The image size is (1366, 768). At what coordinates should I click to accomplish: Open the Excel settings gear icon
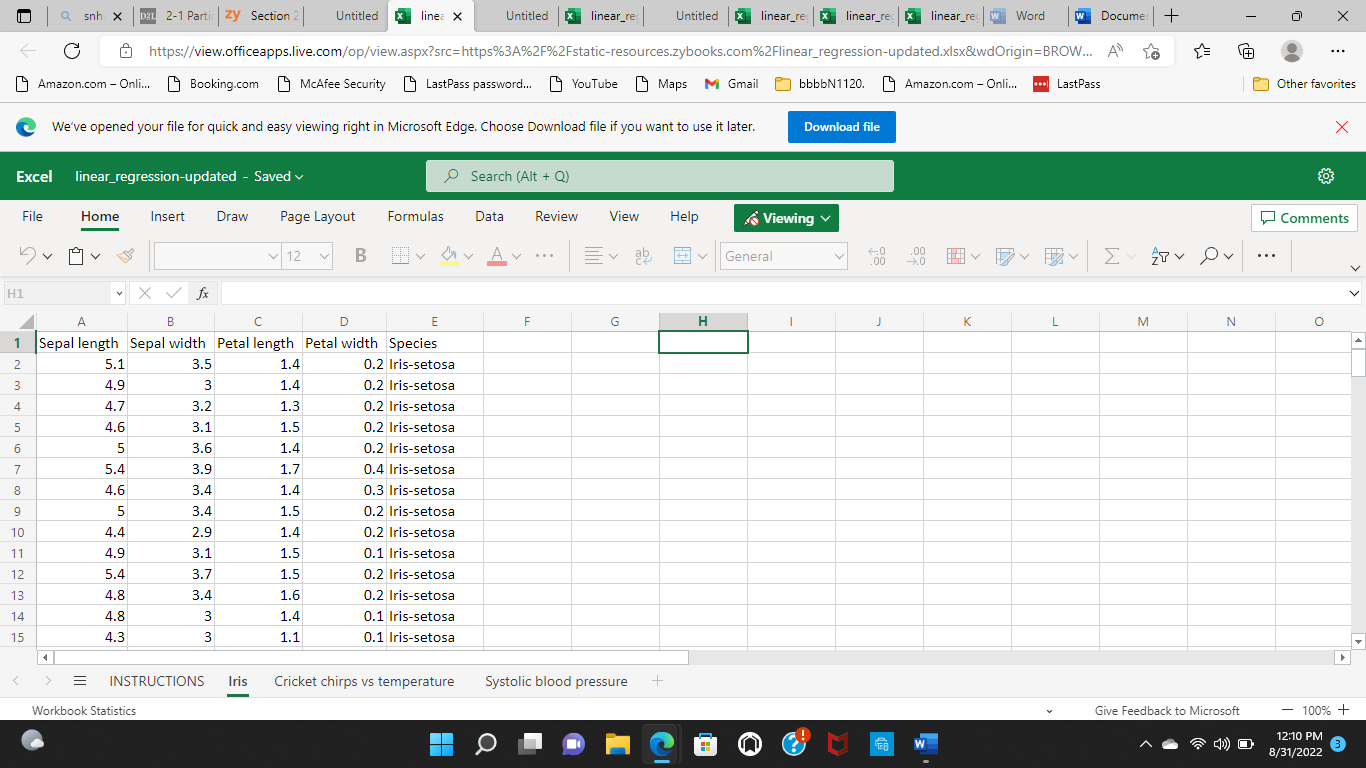(1326, 176)
